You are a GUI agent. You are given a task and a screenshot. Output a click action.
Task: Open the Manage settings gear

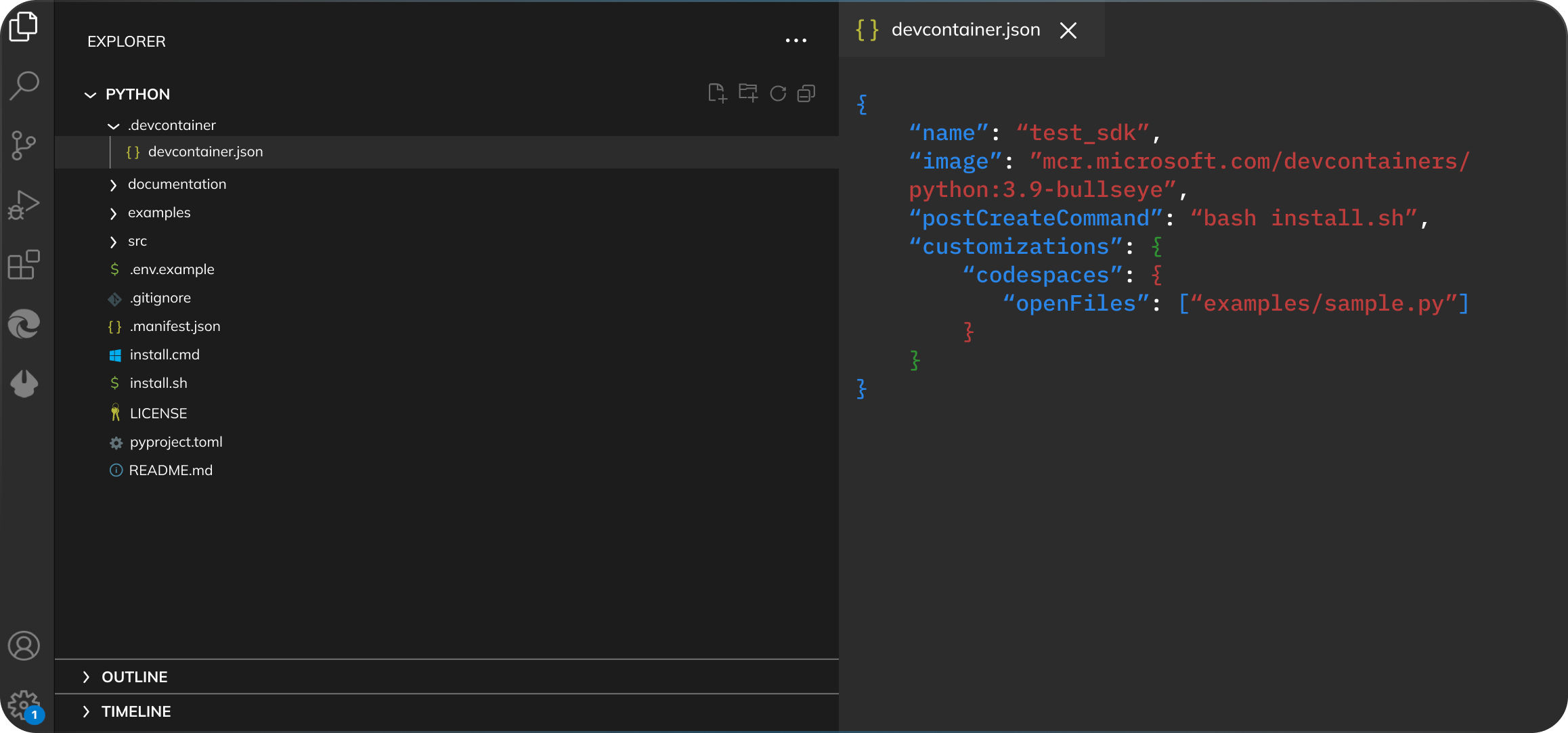point(24,704)
